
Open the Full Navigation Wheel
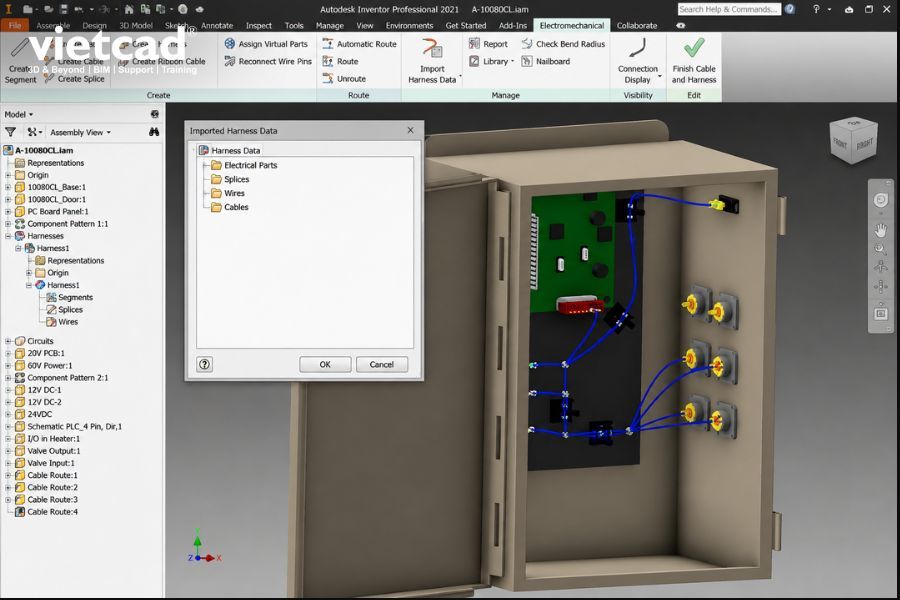[880, 199]
